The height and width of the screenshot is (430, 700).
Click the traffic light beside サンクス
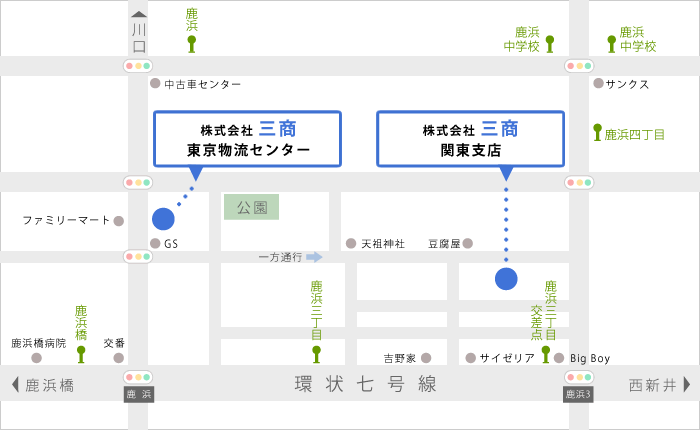point(579,66)
